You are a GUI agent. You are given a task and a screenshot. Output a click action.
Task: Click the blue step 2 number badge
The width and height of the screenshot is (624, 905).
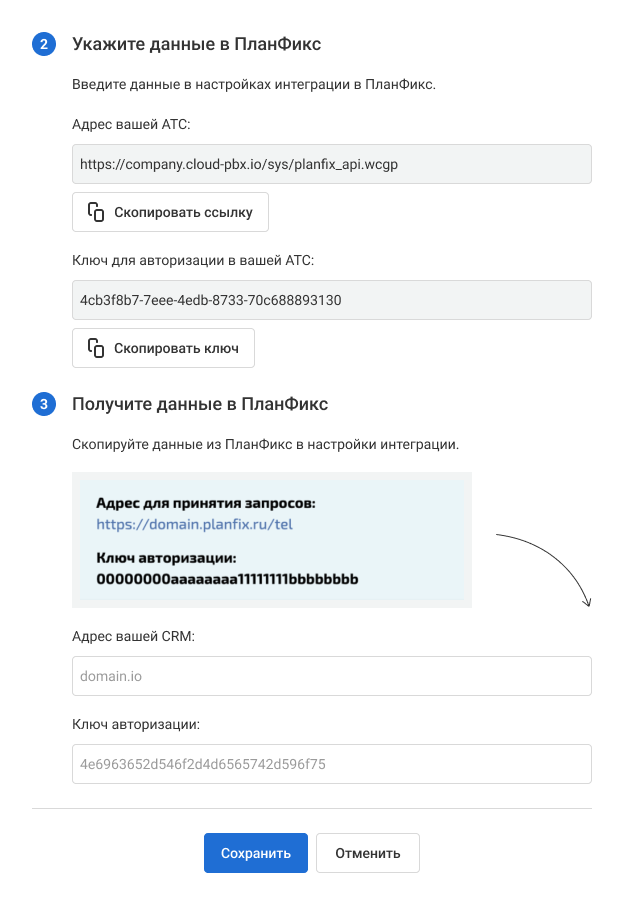pyautogui.click(x=44, y=44)
